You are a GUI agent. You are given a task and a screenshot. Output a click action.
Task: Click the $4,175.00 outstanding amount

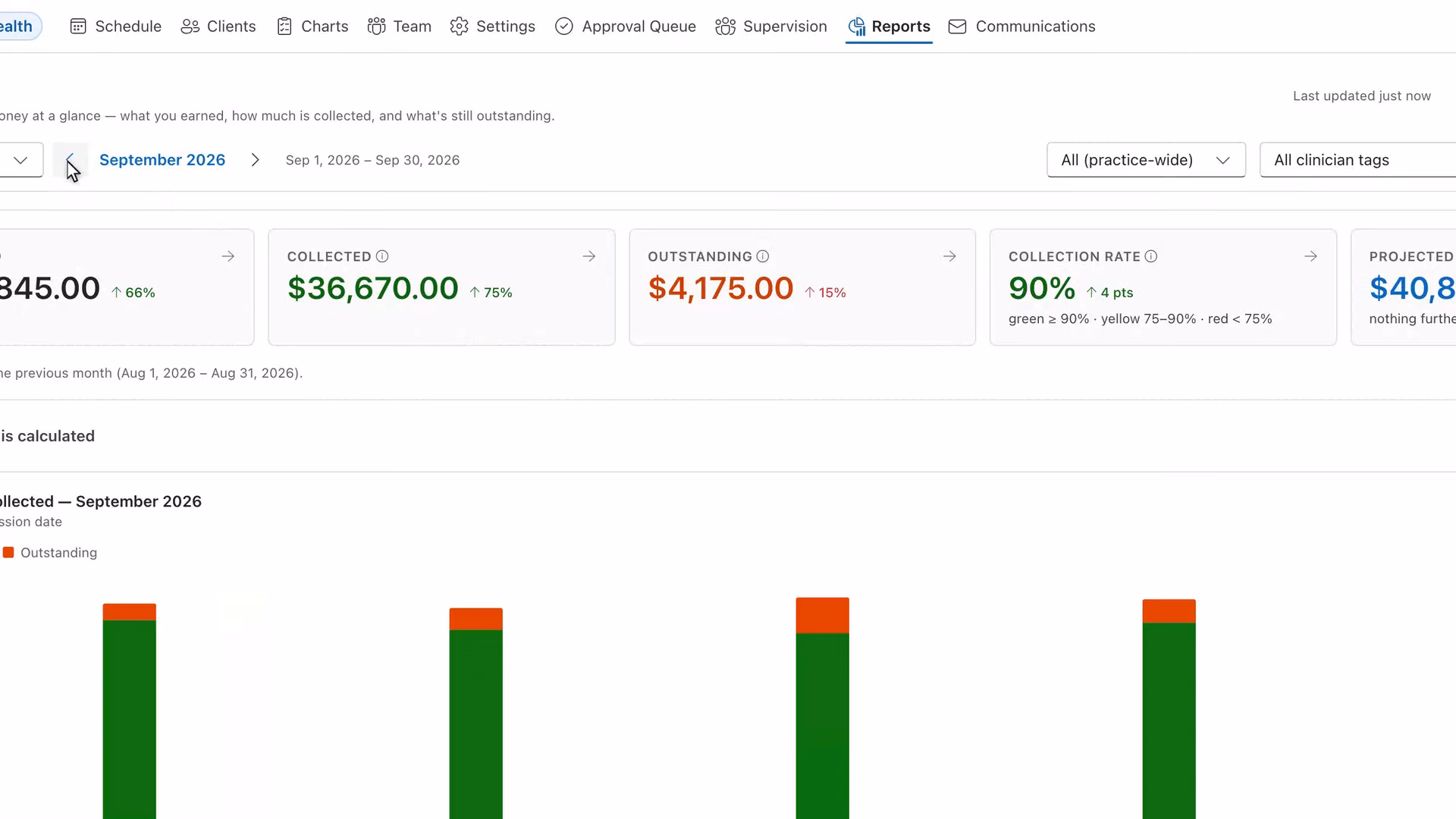click(720, 288)
